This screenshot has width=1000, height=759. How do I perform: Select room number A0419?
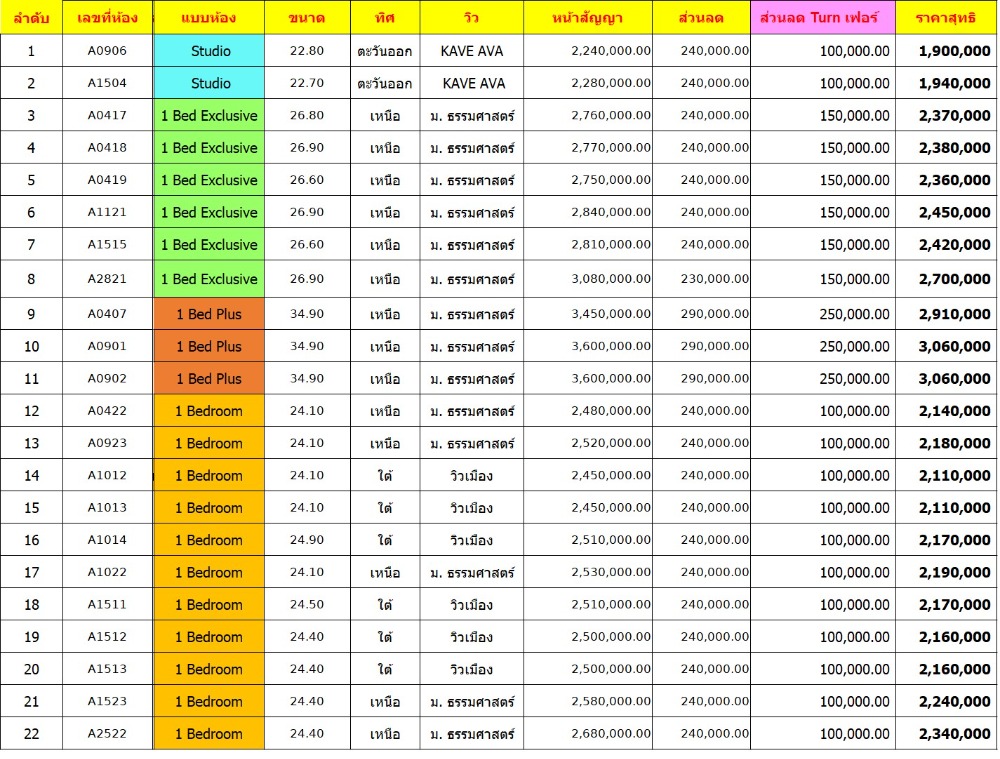point(107,180)
